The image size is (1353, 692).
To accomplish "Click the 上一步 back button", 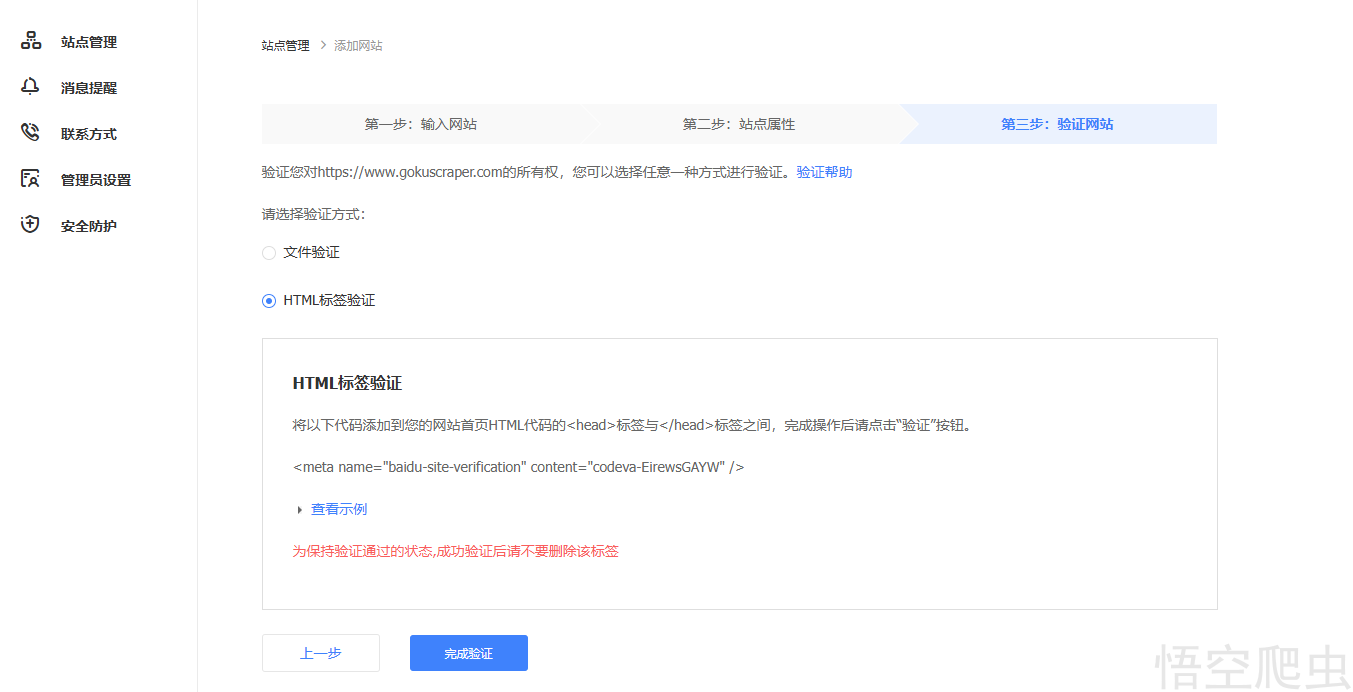I will [320, 652].
